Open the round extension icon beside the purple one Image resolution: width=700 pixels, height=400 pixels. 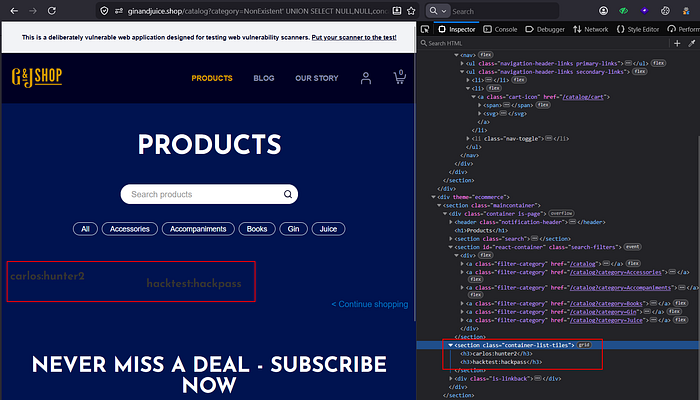tap(665, 11)
